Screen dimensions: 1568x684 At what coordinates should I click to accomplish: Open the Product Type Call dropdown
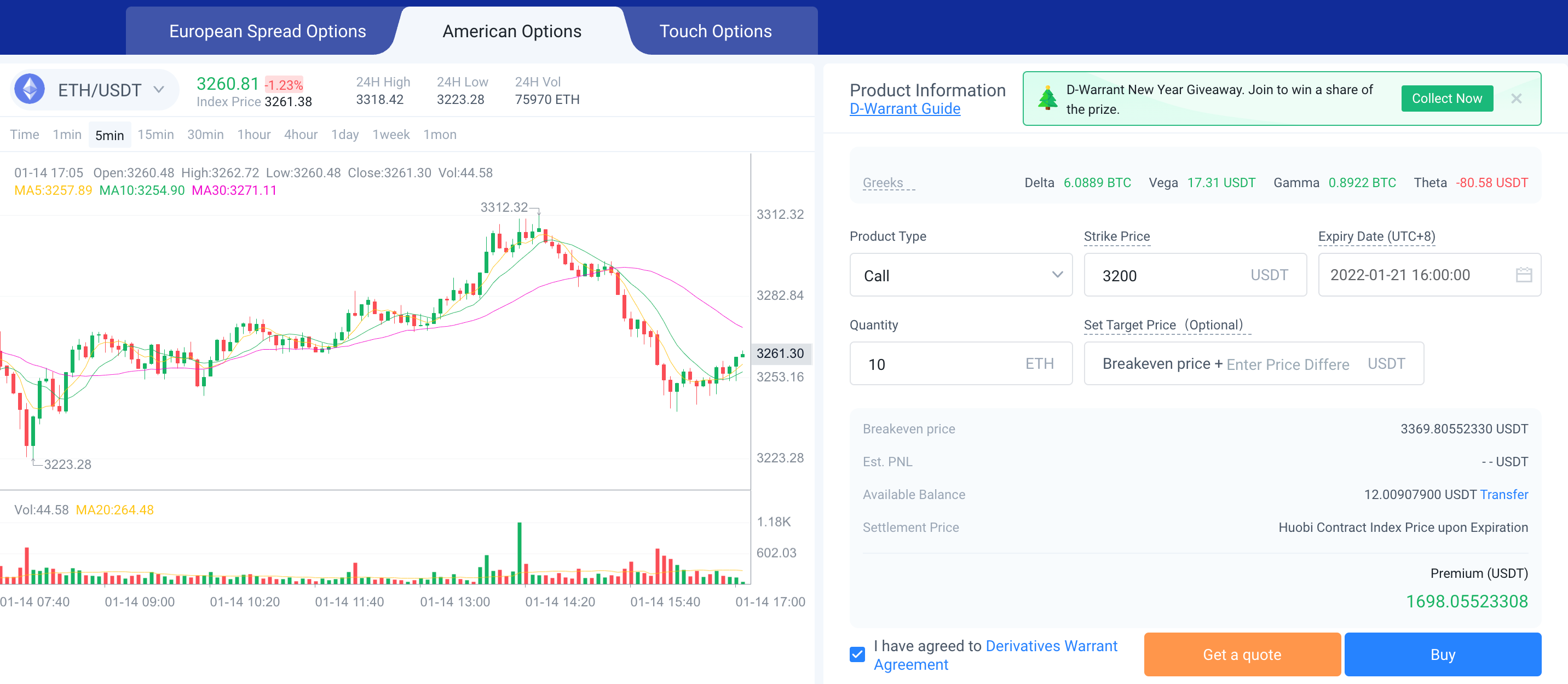tap(960, 275)
